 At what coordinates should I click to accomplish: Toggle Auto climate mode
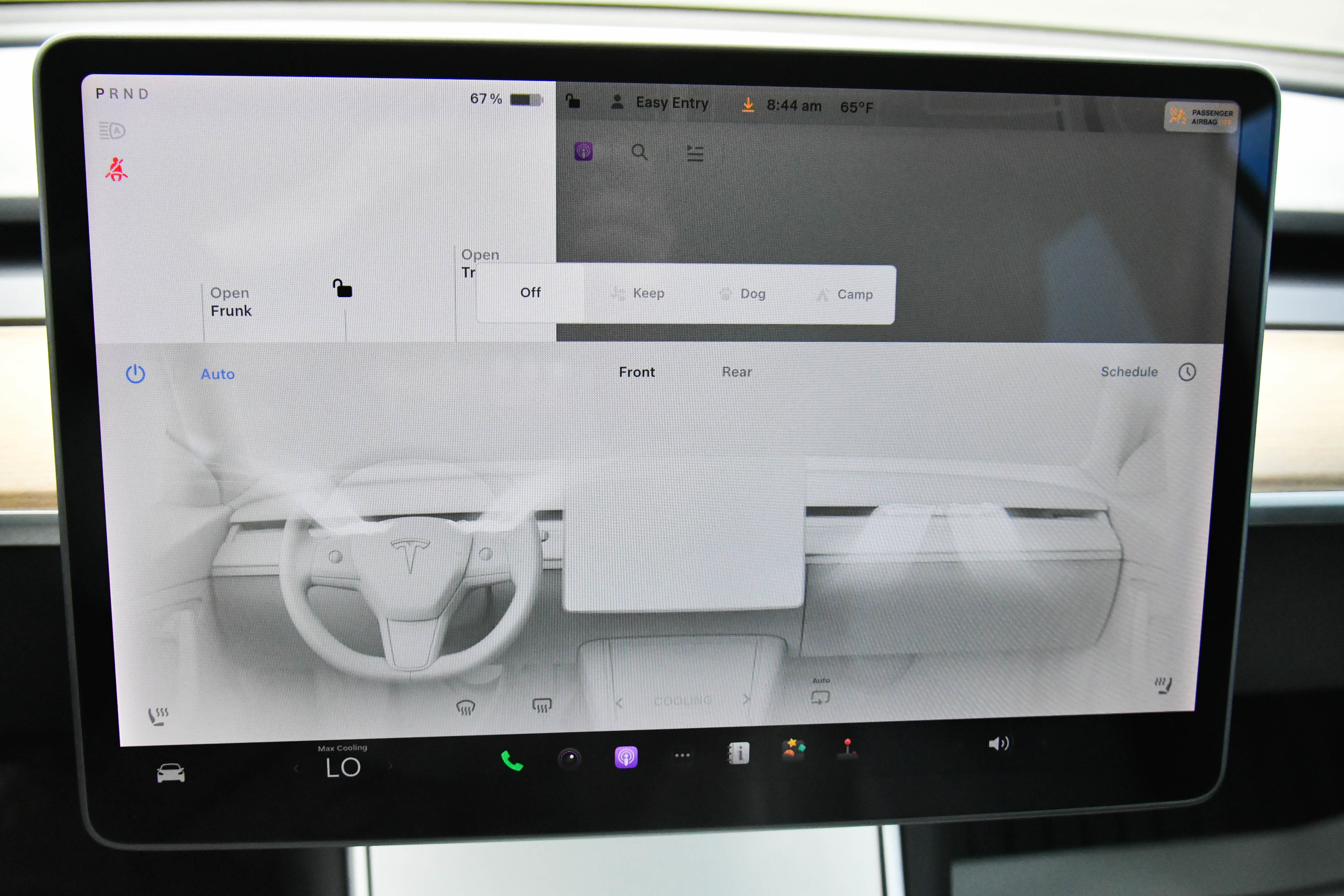point(218,374)
